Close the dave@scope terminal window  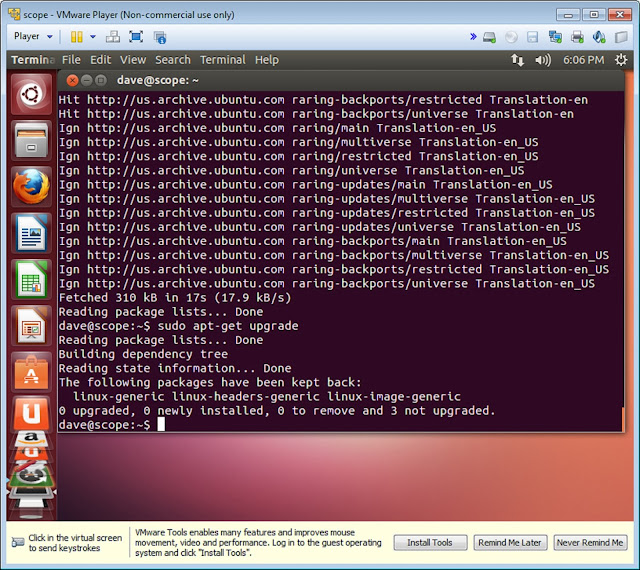72,80
